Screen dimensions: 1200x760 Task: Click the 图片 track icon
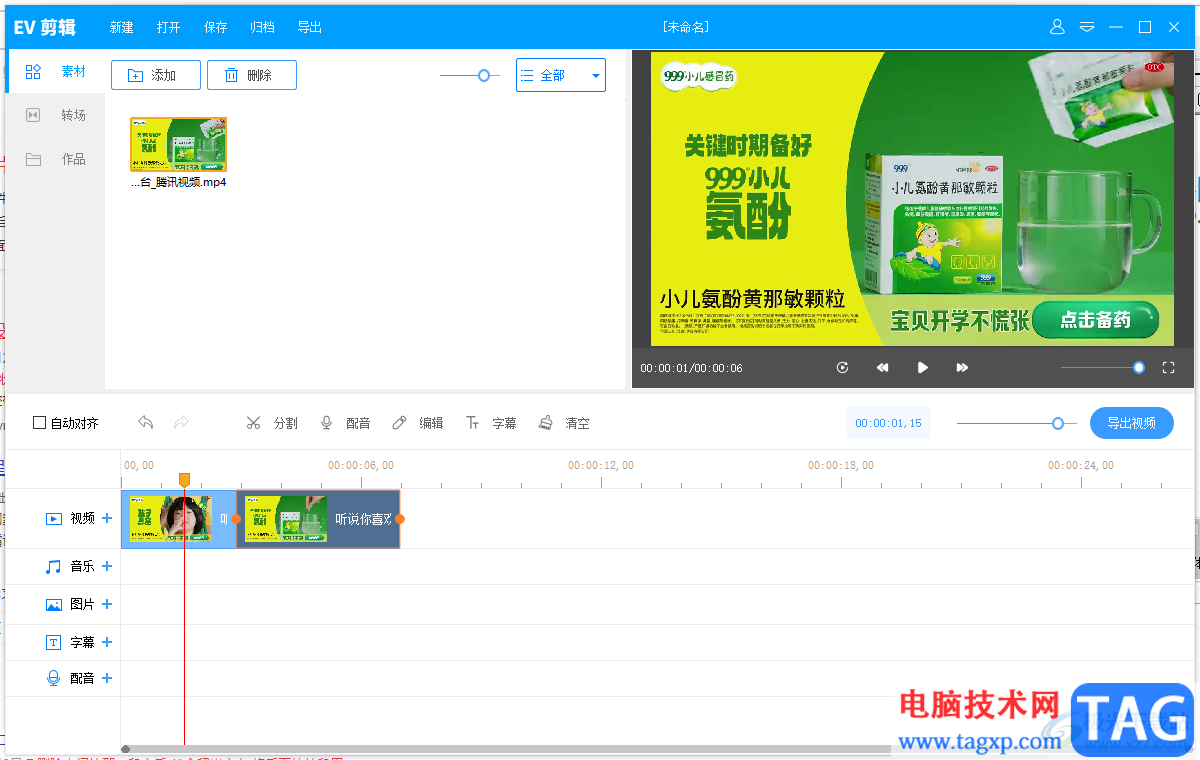[x=54, y=604]
